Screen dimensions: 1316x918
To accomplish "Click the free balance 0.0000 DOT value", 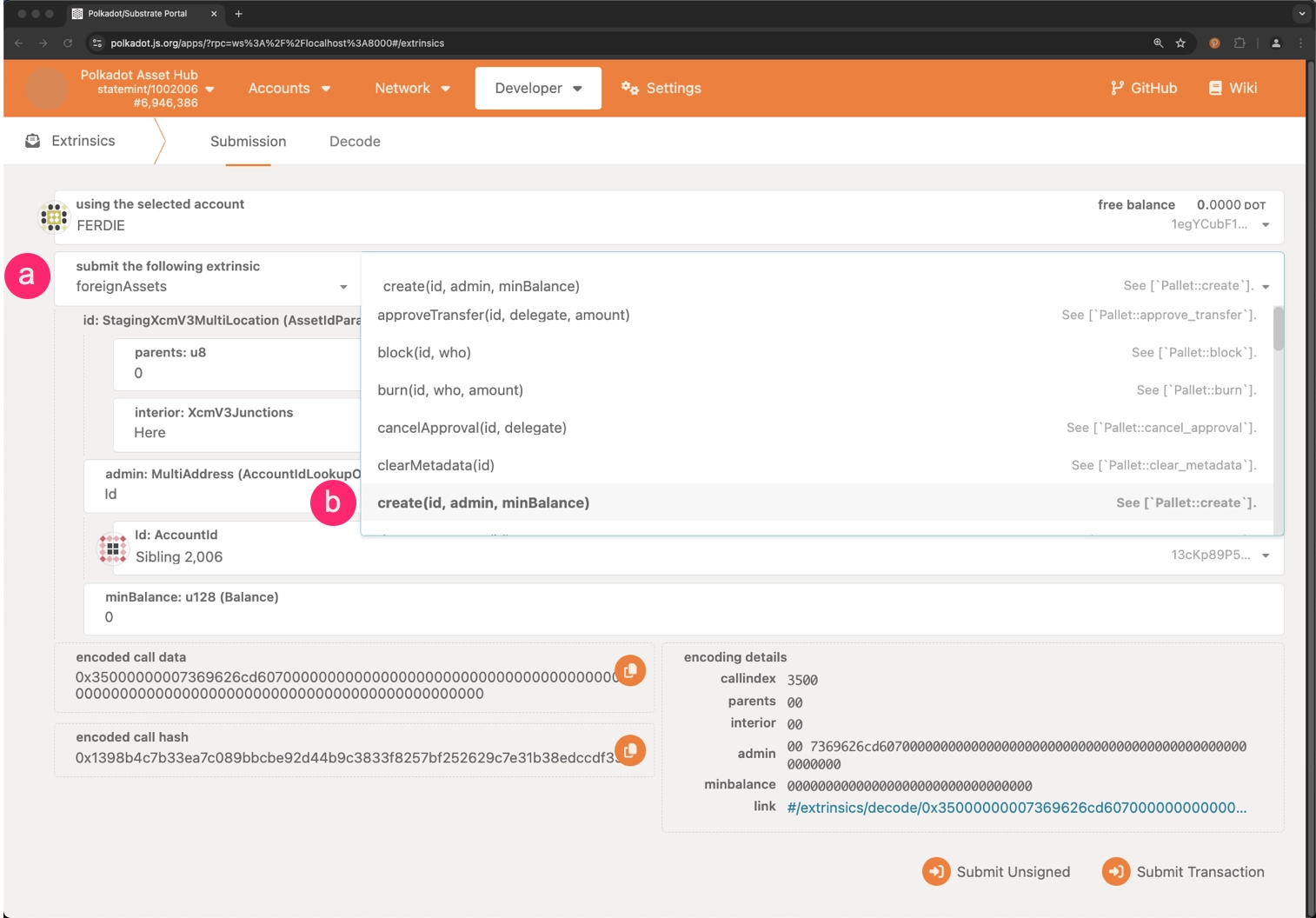I will [1231, 205].
